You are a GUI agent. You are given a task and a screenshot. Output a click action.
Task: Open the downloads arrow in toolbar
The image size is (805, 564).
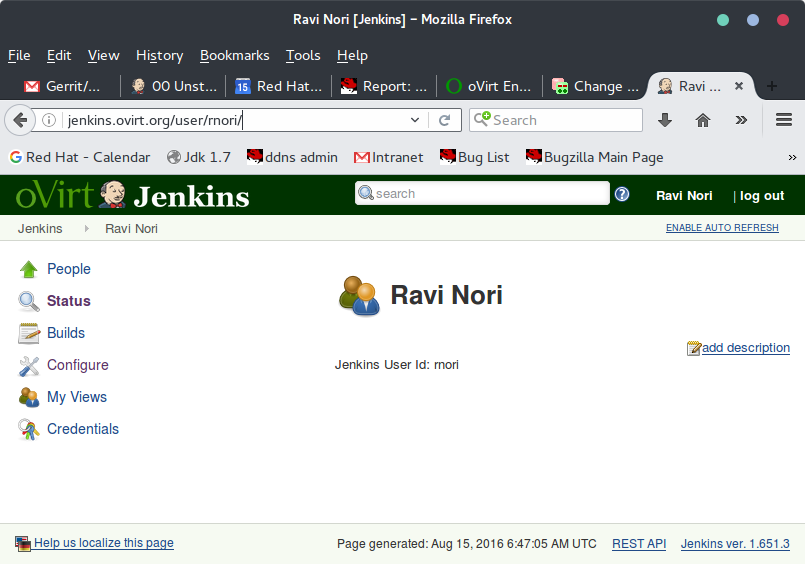[665, 120]
